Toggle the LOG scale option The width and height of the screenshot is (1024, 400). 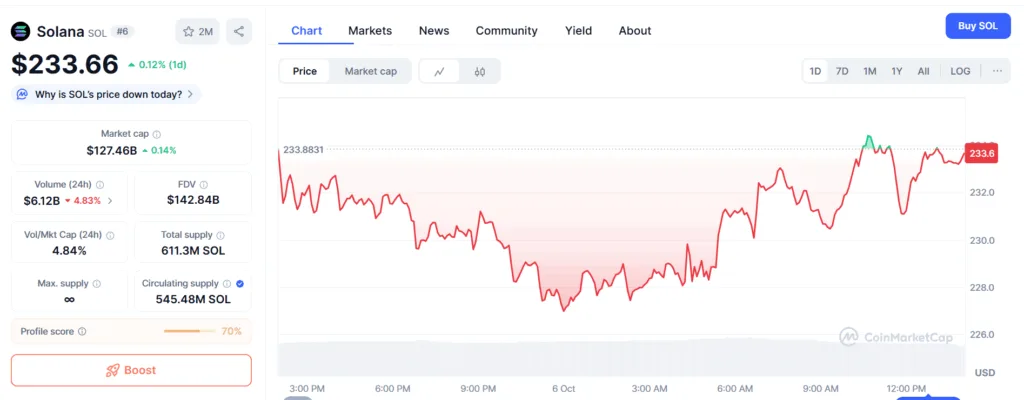(960, 72)
